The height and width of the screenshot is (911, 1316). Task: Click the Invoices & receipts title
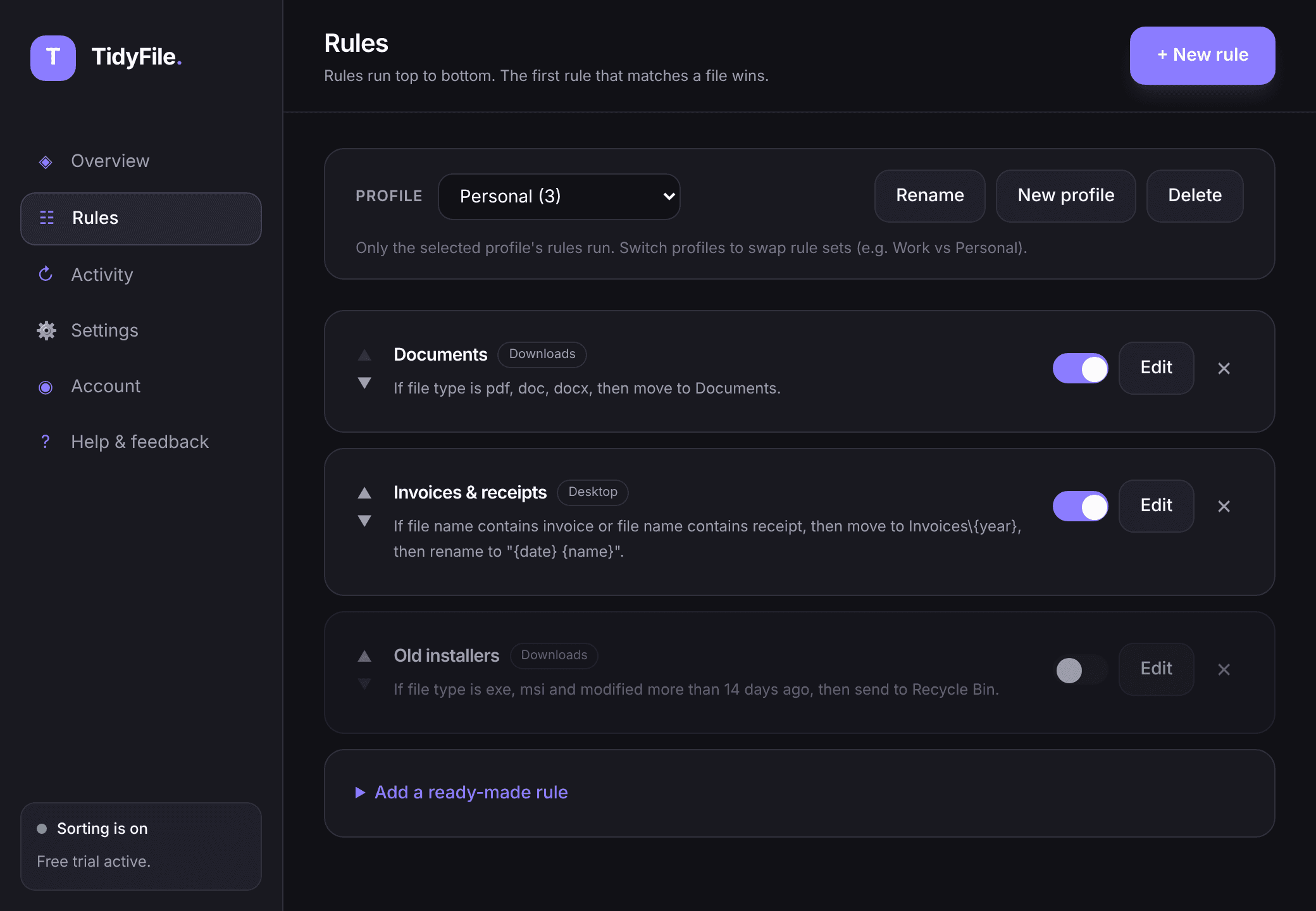pos(470,493)
